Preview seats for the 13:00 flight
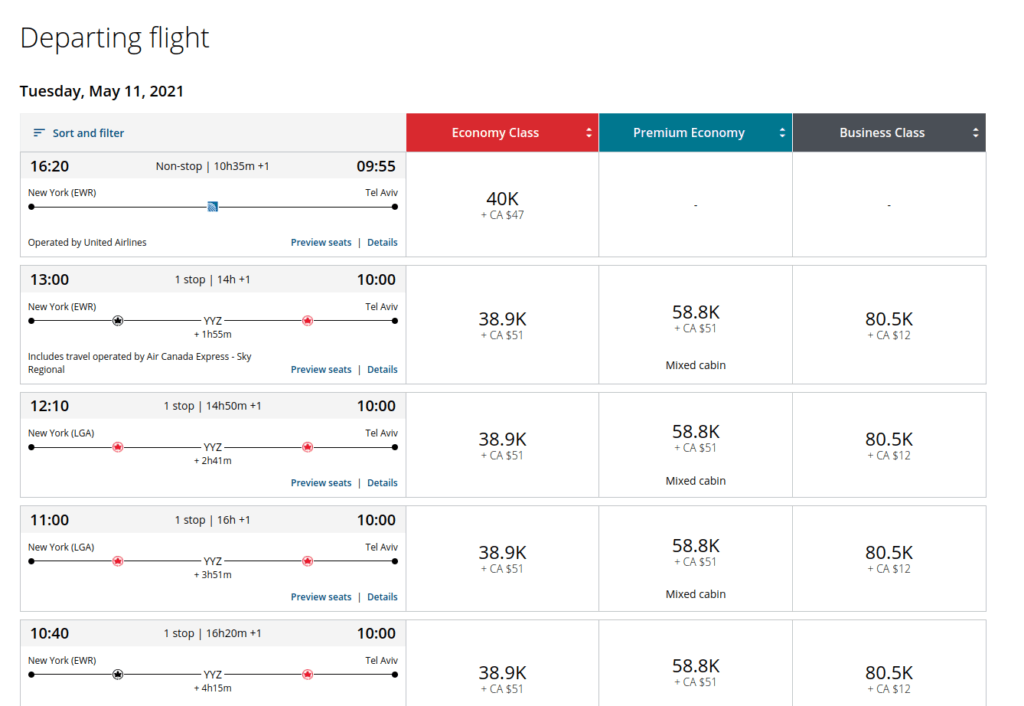 (x=321, y=370)
